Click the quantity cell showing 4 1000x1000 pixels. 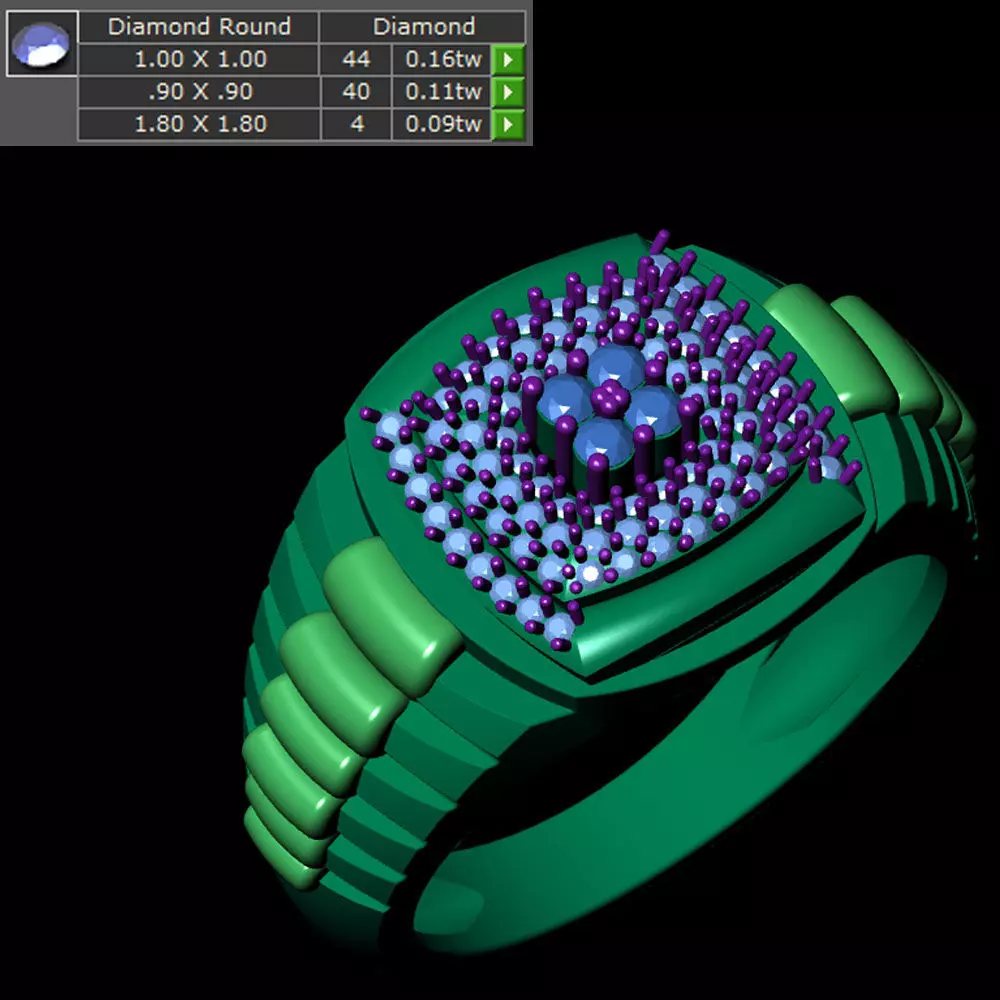pyautogui.click(x=356, y=124)
